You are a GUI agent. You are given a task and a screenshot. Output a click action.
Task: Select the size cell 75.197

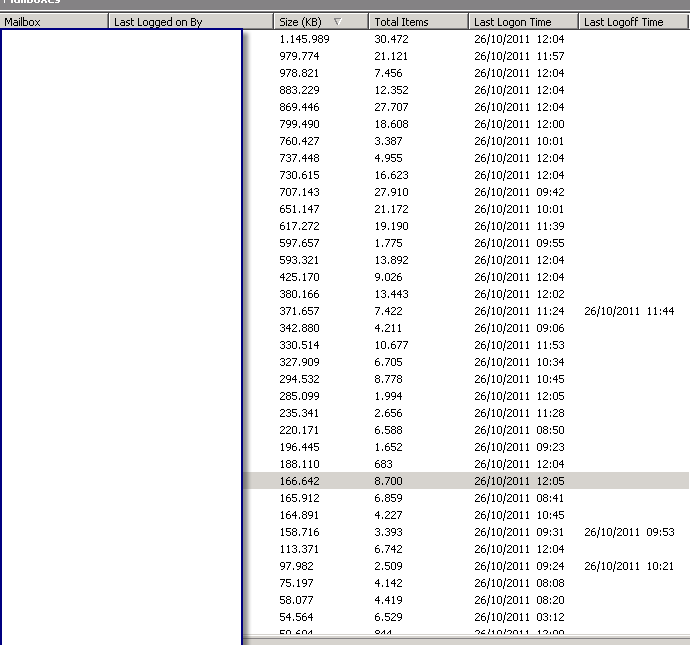296,583
